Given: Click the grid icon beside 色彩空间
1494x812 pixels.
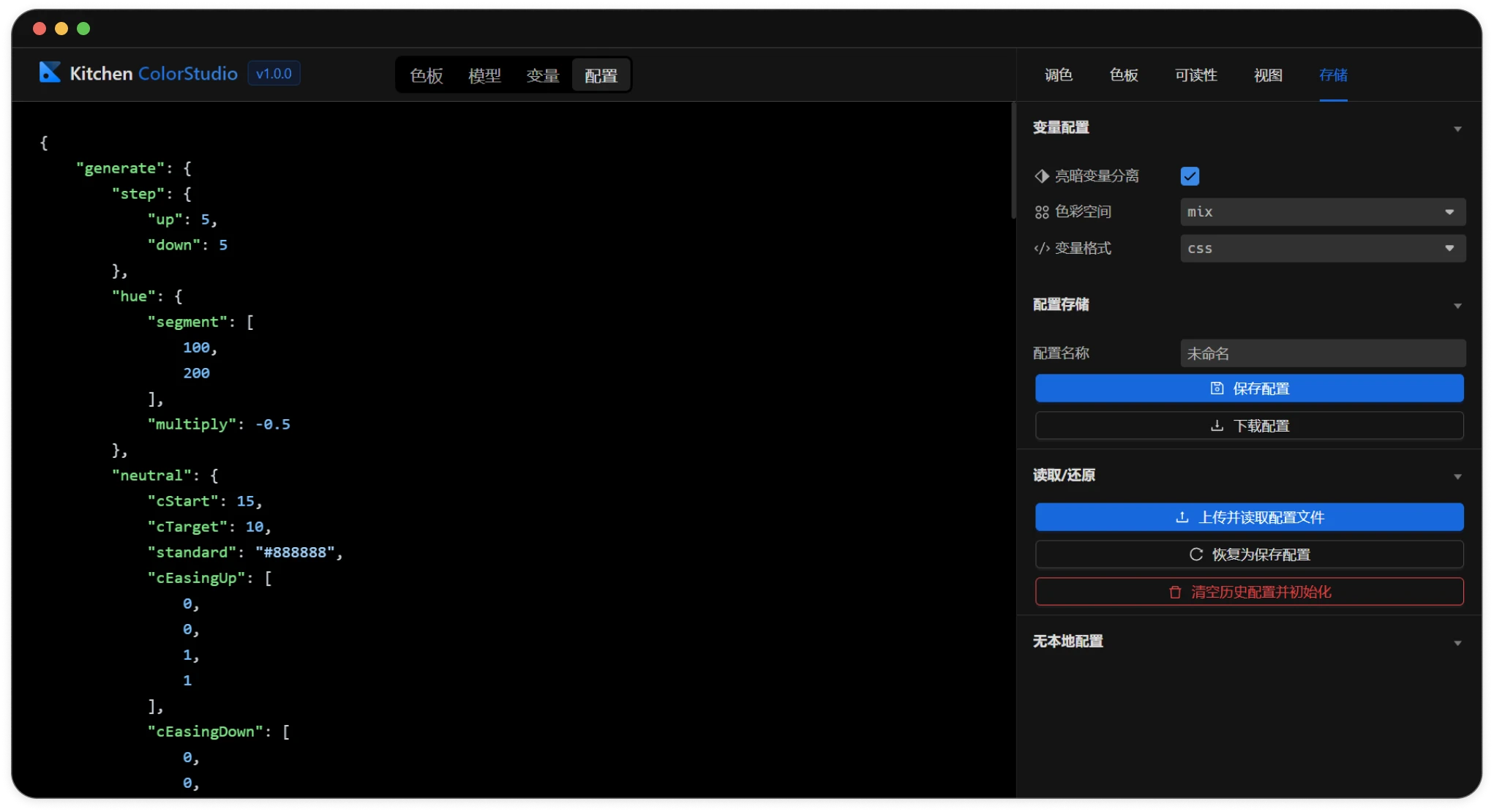Looking at the screenshot, I should (x=1042, y=212).
